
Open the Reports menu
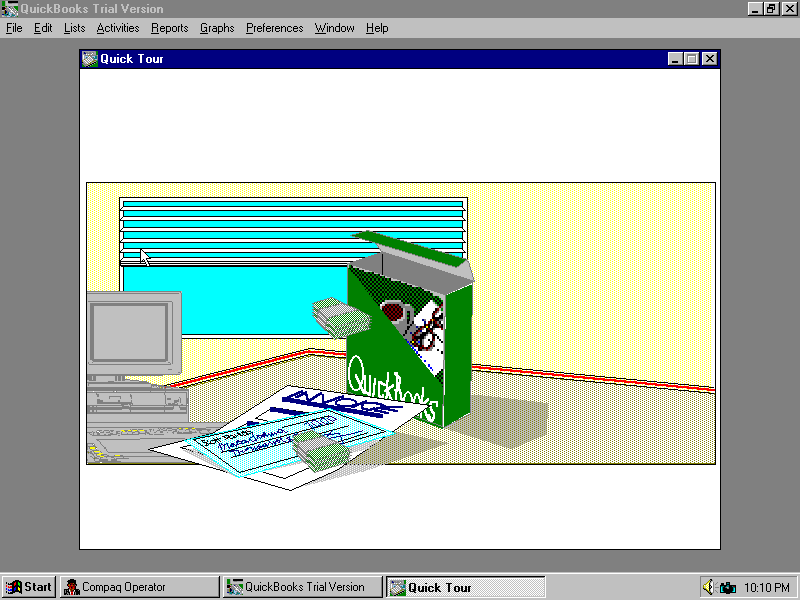point(169,28)
